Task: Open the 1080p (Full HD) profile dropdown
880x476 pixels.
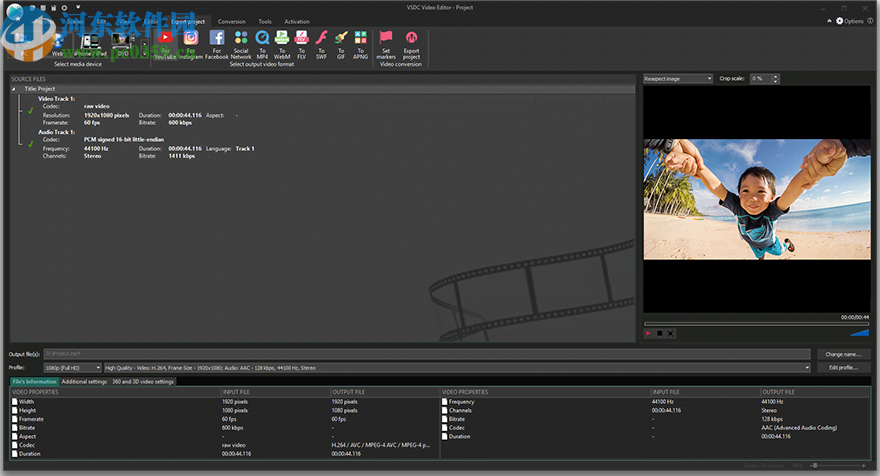Action: pos(72,368)
